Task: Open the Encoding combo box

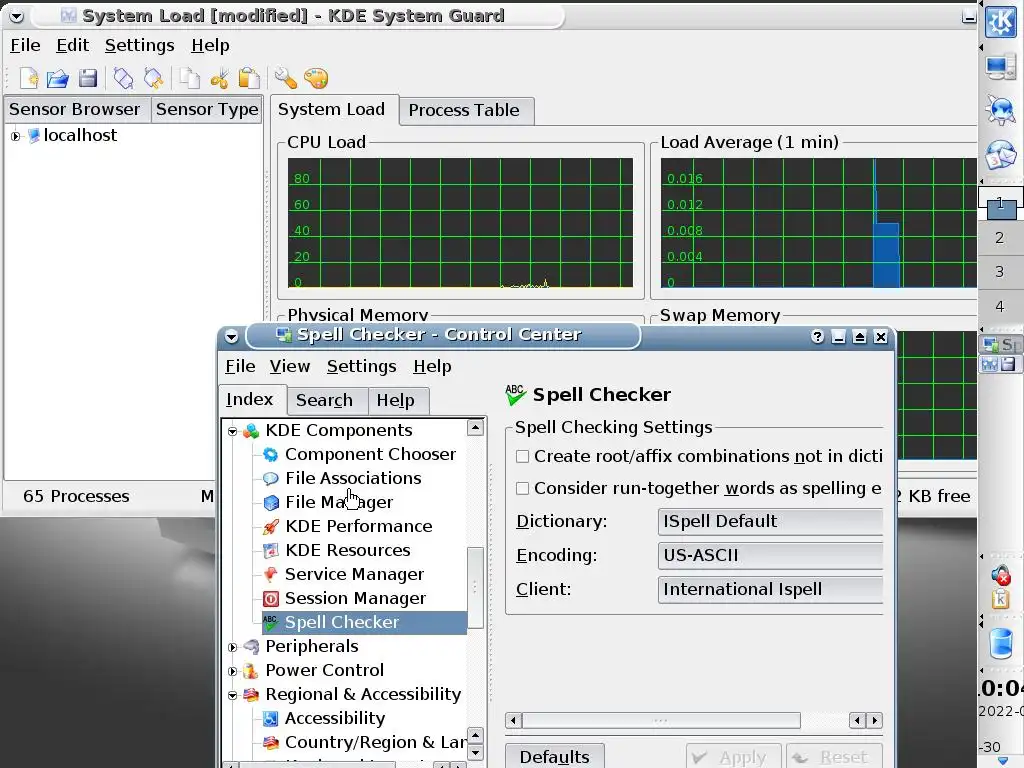Action: click(x=771, y=555)
